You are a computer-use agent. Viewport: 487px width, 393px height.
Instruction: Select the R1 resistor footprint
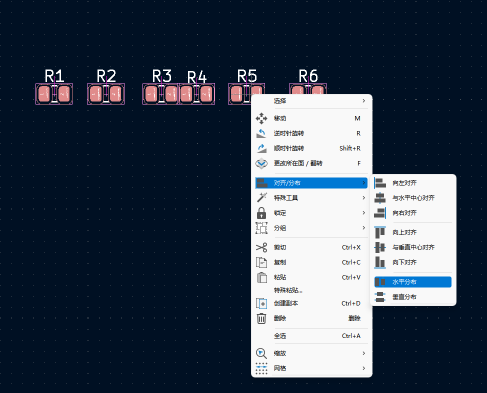click(54, 94)
